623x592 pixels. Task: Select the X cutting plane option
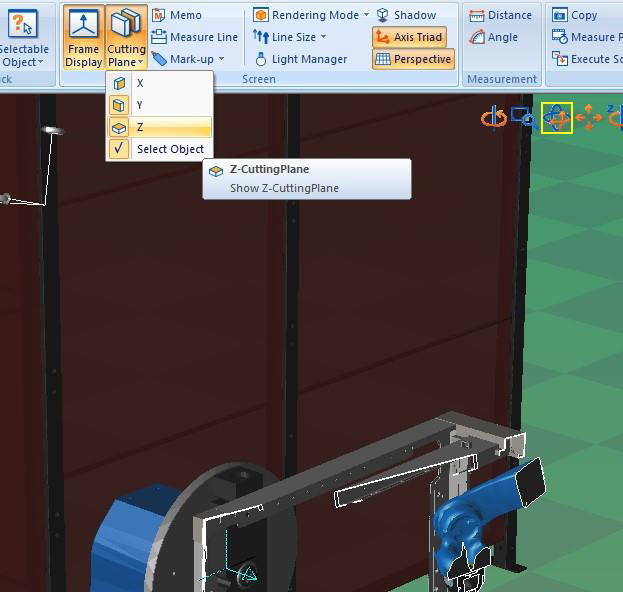pos(159,83)
